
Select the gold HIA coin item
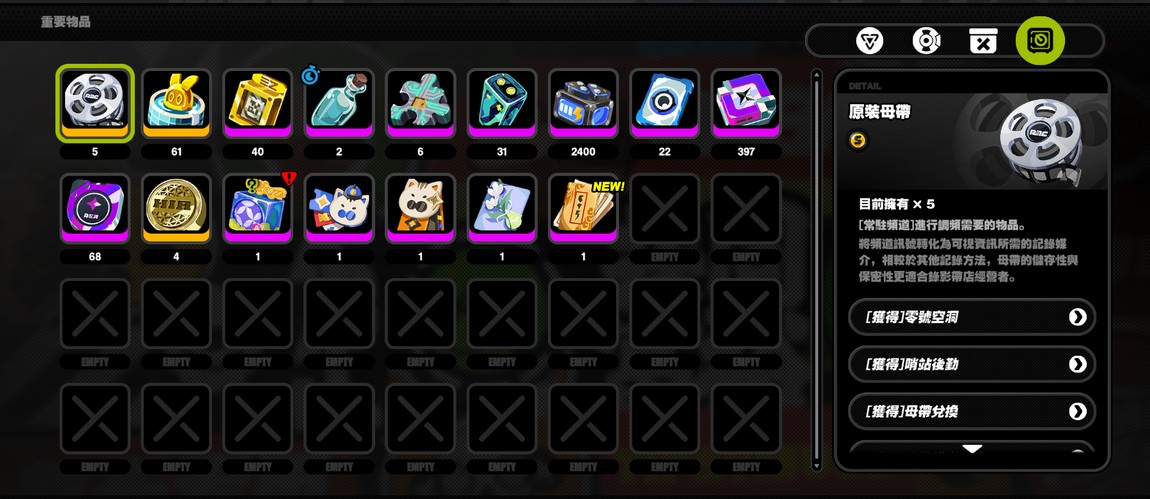(x=176, y=208)
